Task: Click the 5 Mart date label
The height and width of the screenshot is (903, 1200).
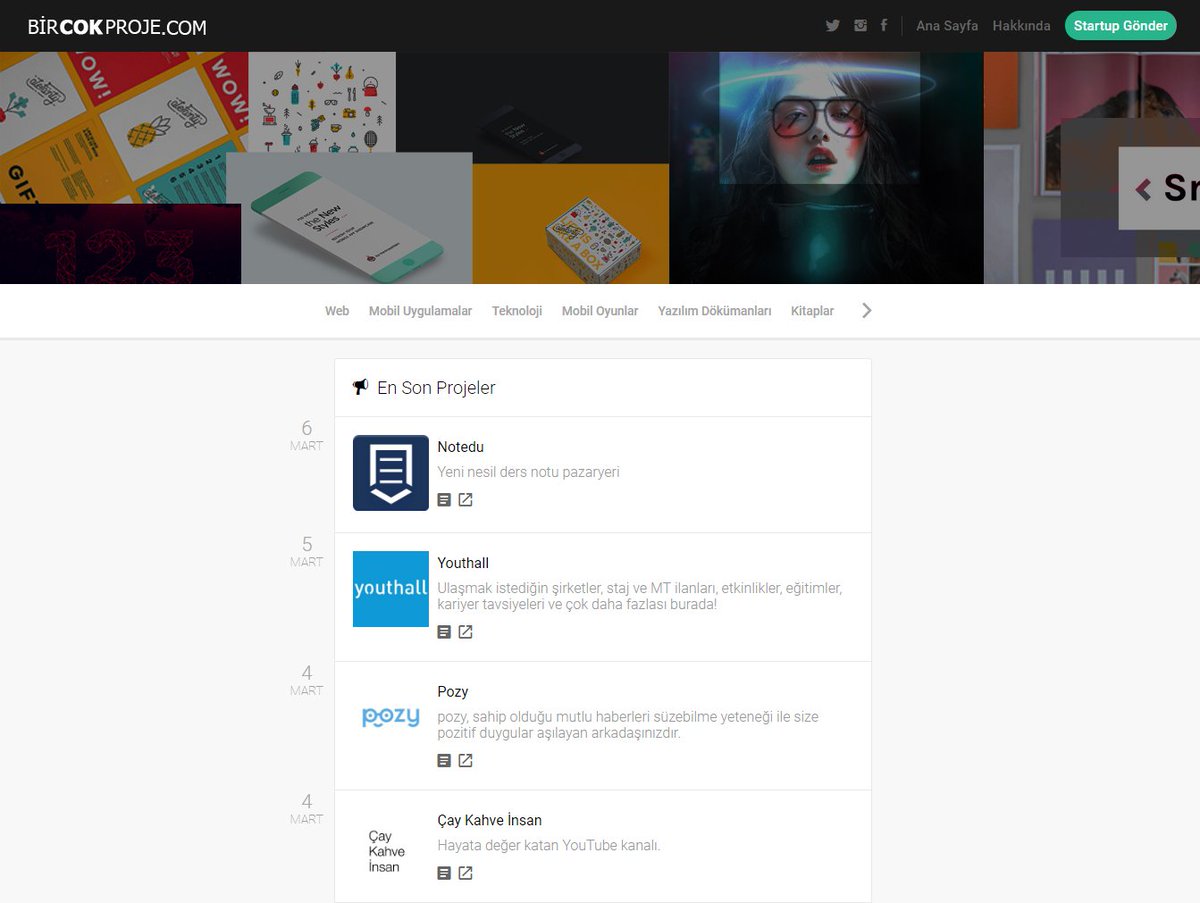Action: (307, 552)
